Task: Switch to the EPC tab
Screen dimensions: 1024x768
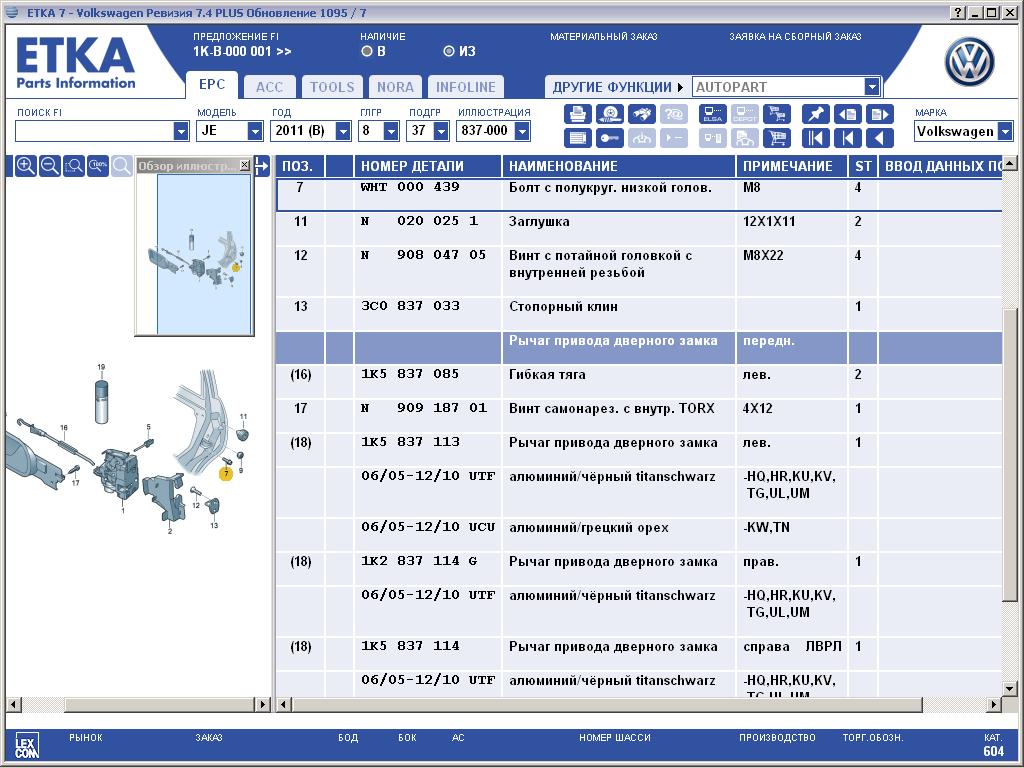Action: [x=212, y=85]
